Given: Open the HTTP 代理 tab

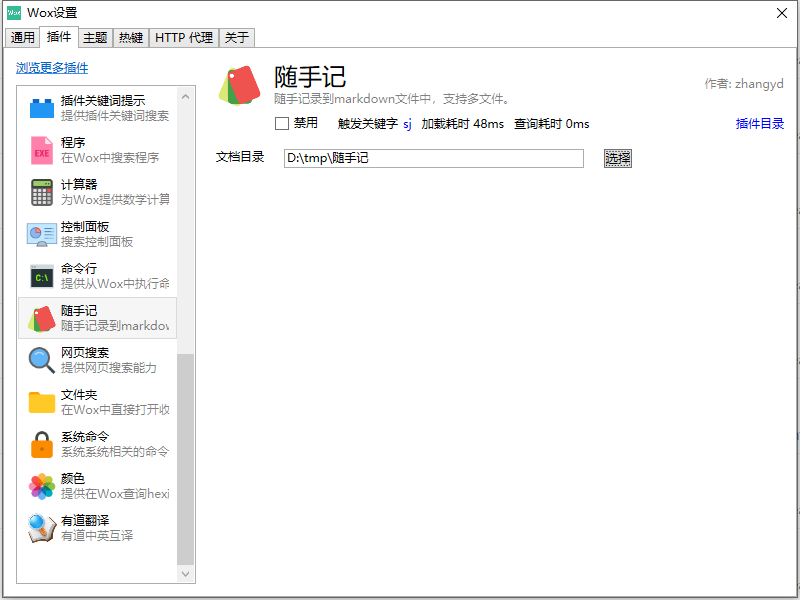Looking at the screenshot, I should 184,37.
